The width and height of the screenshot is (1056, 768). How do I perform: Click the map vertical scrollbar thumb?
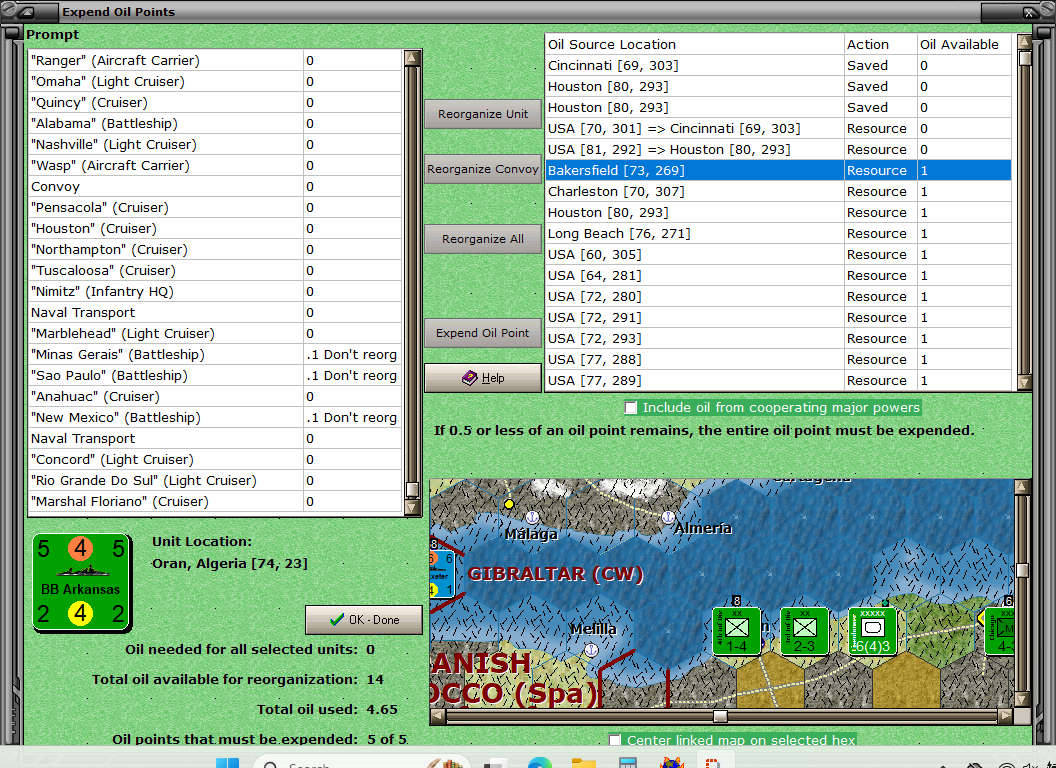pyautogui.click(x=1022, y=570)
